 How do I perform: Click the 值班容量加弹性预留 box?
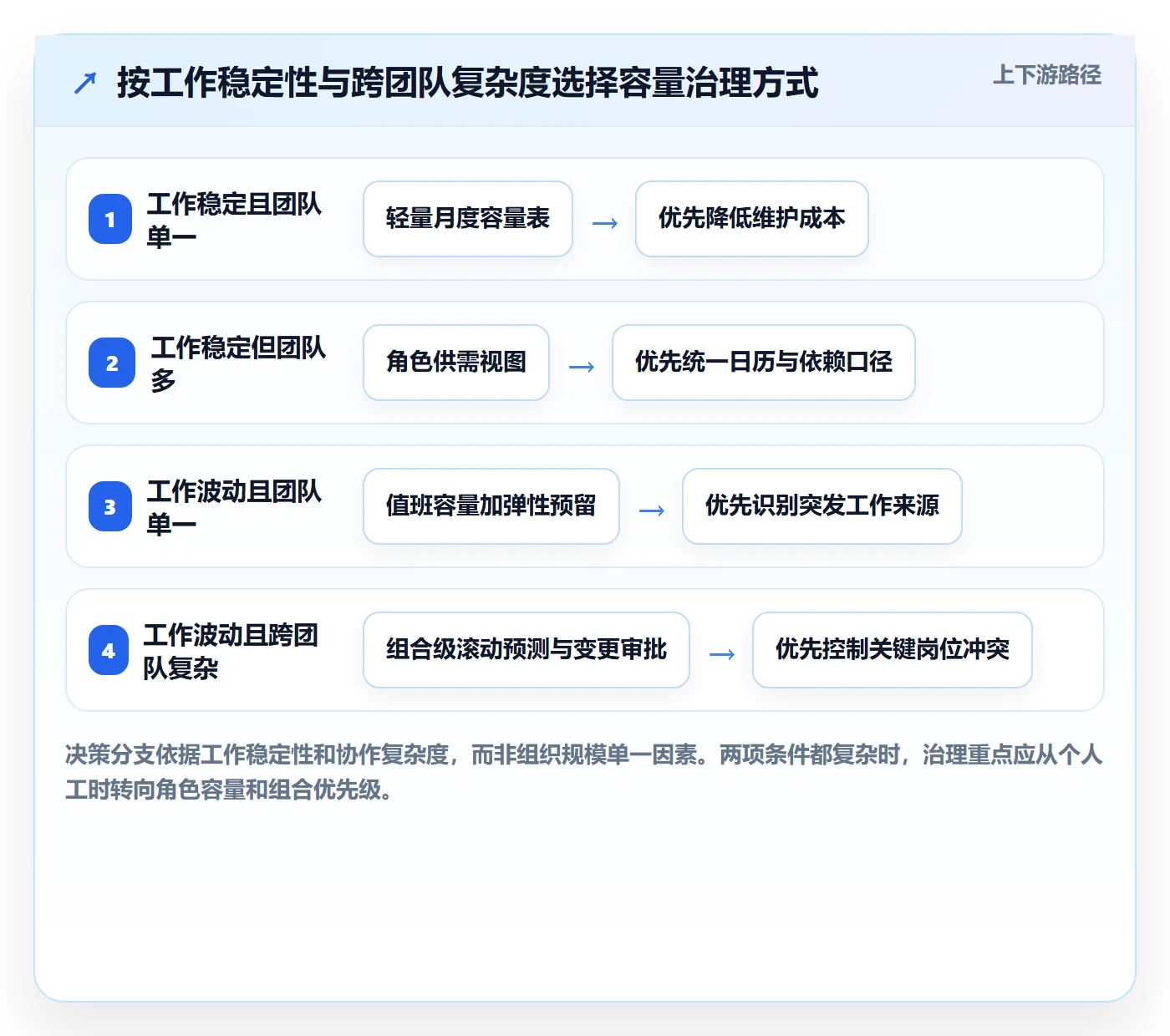[491, 506]
